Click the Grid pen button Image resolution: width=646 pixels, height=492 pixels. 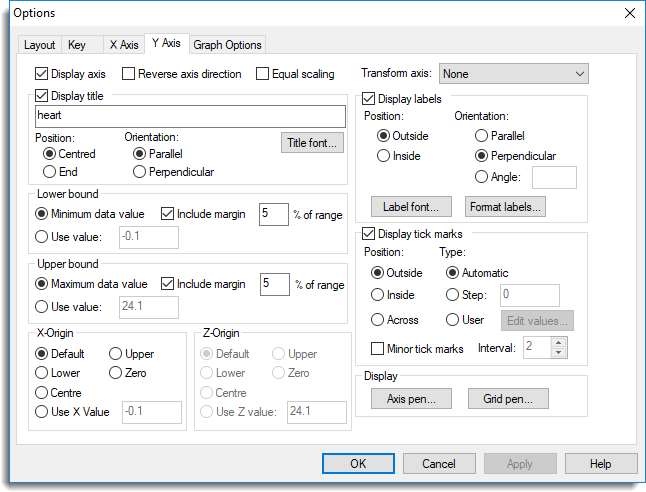tap(507, 400)
